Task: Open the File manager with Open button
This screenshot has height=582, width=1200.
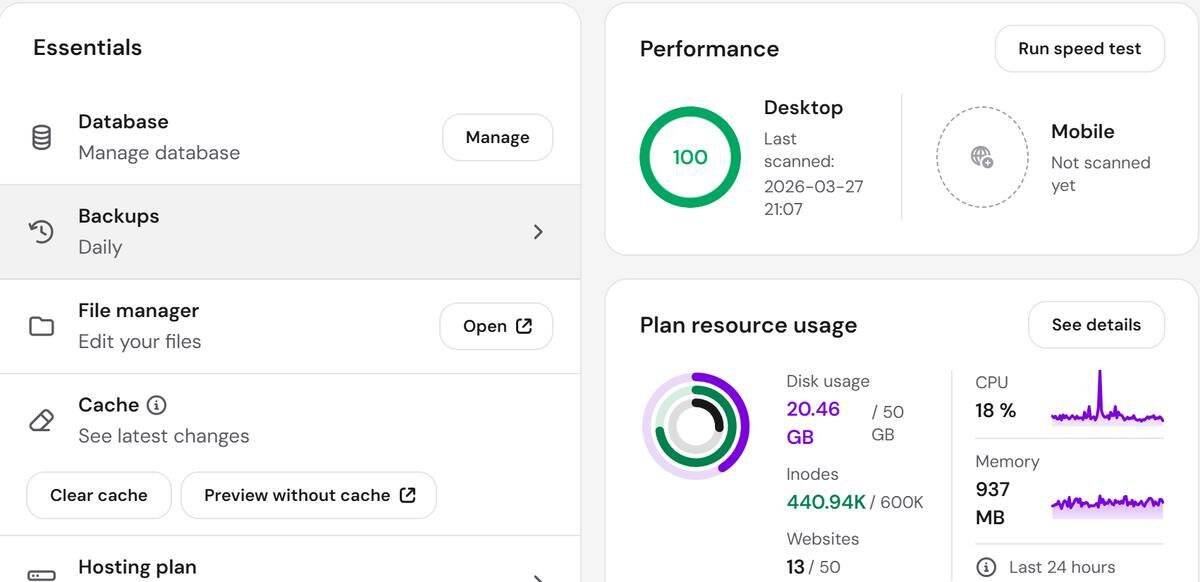Action: click(x=496, y=326)
